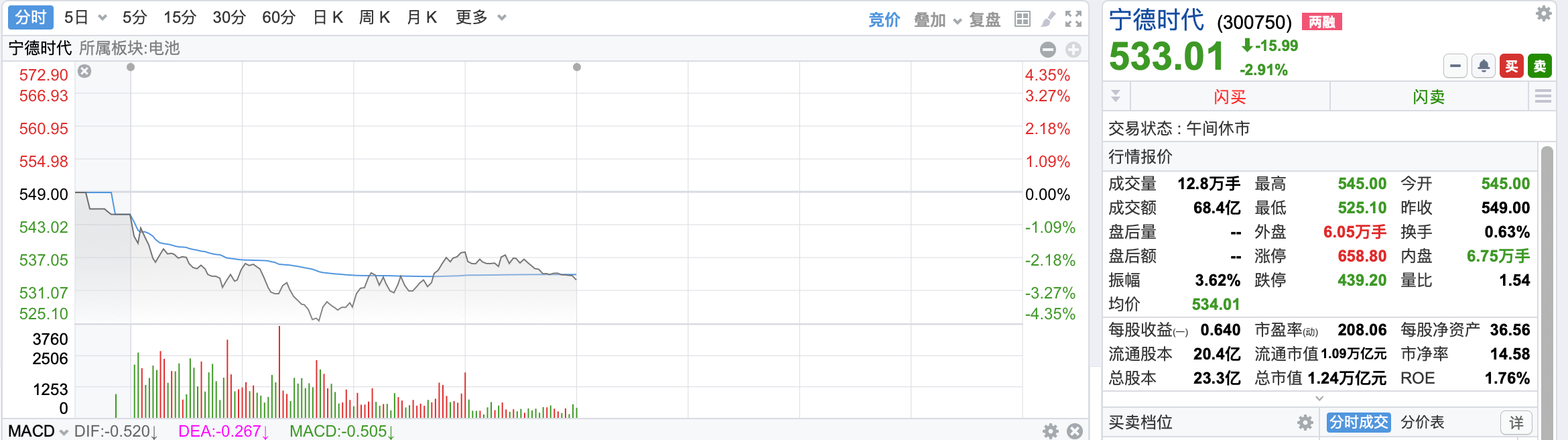Zoom out chart with minus circle
Screen dimensions: 1568x440
pos(1048,50)
